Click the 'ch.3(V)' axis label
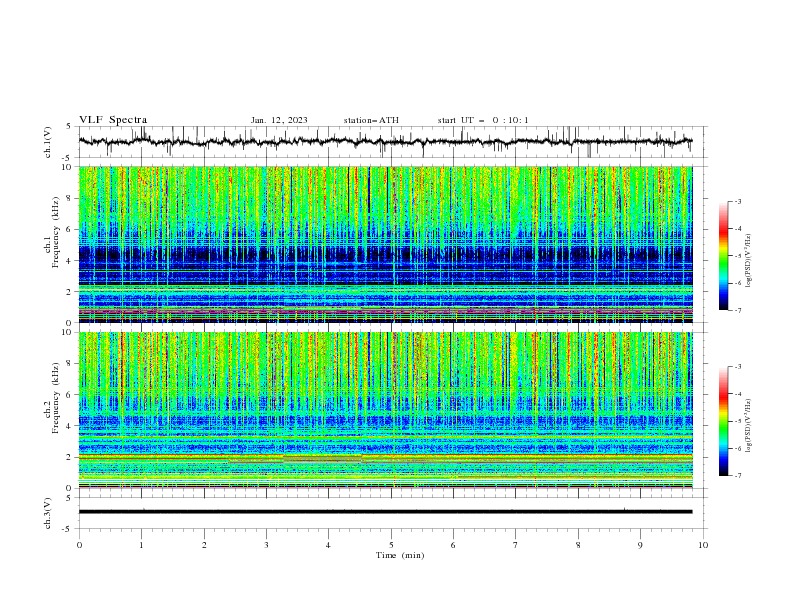Viewport: 792px width, 612px height. tap(48, 513)
